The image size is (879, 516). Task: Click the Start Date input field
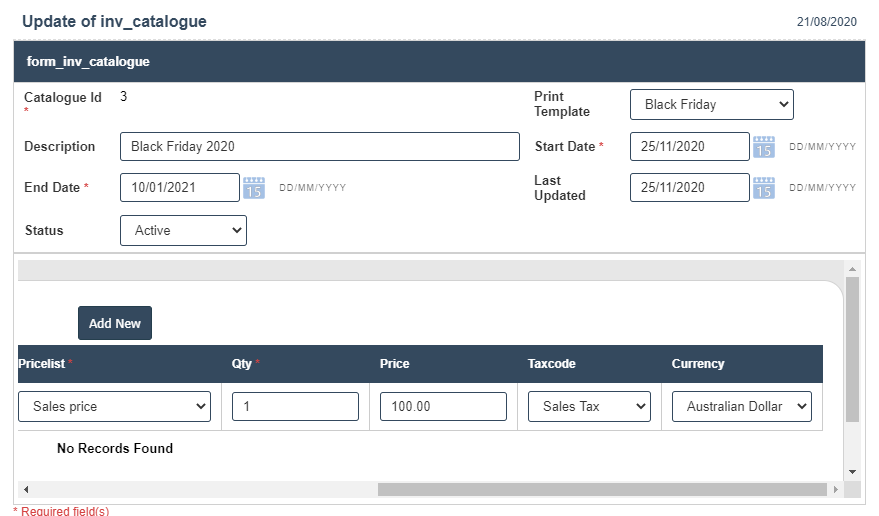pos(689,147)
